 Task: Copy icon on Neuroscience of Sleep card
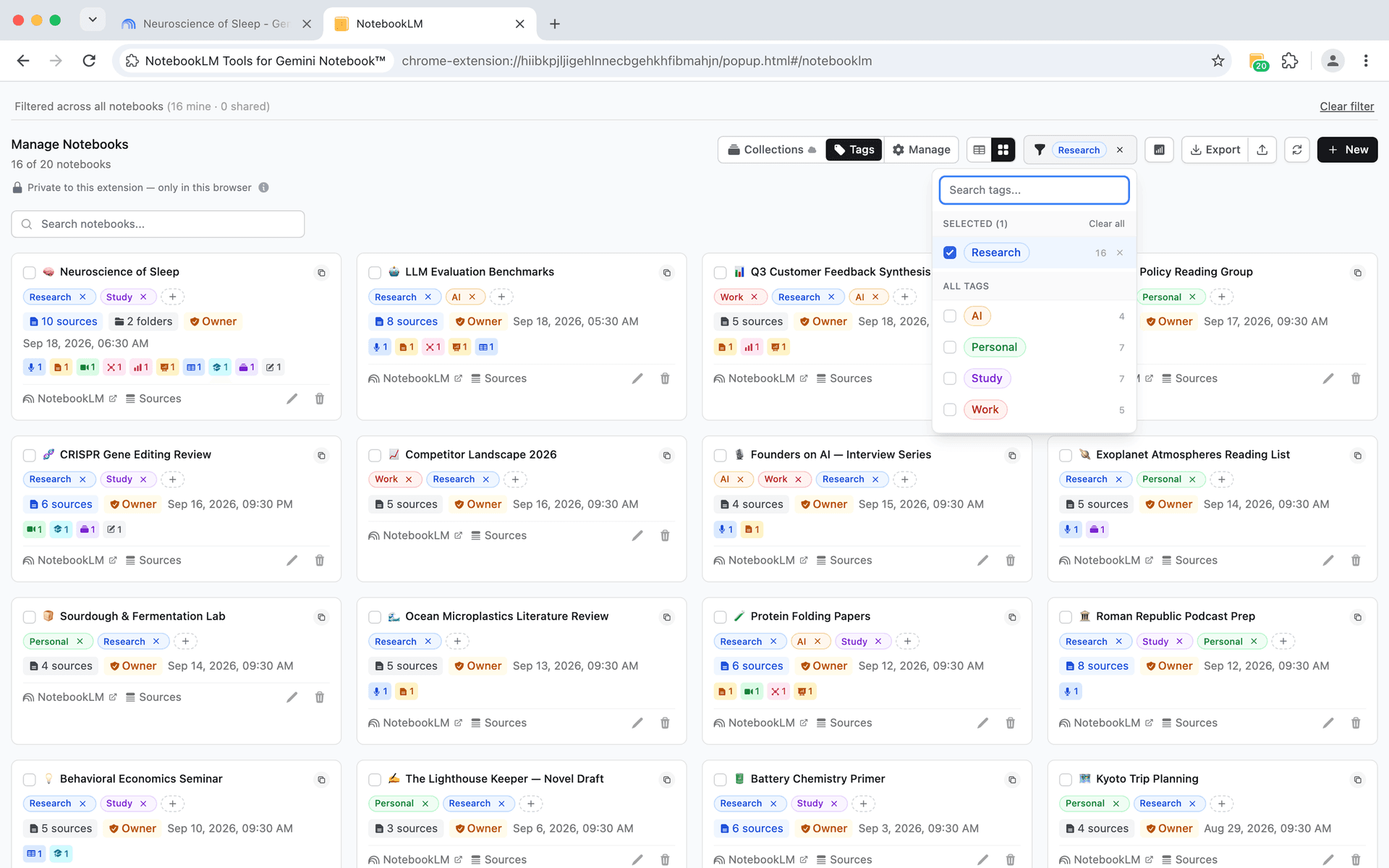321,273
